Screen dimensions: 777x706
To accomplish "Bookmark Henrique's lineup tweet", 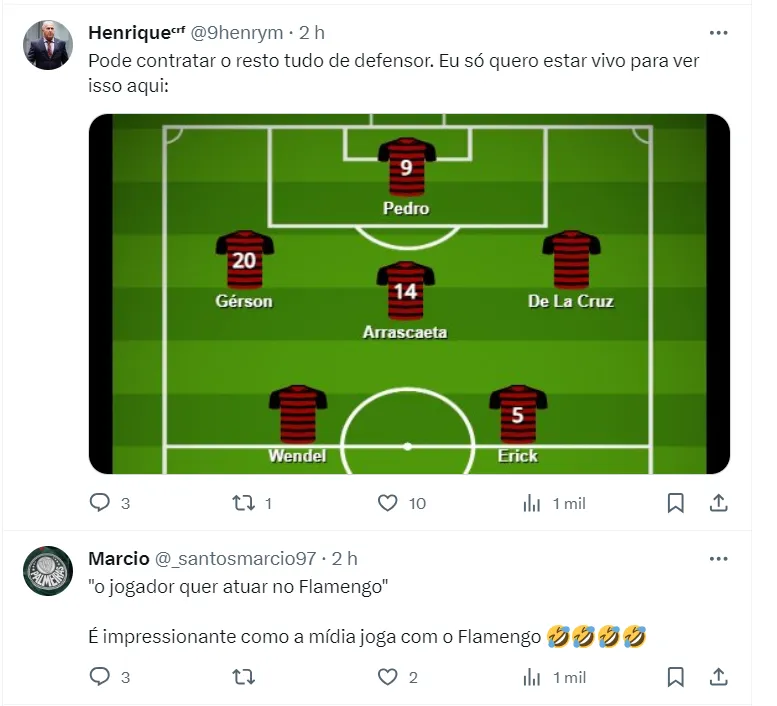I will coord(675,503).
